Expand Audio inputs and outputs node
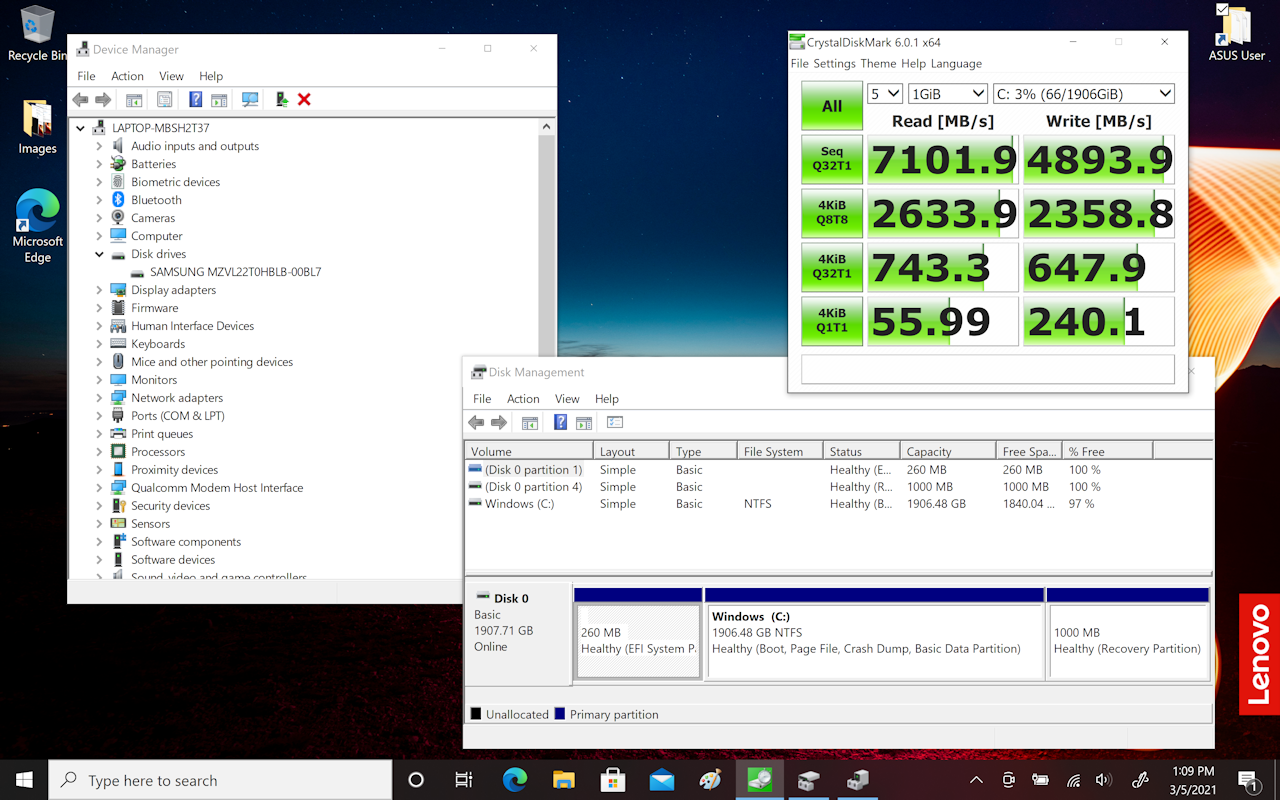The image size is (1280, 800). click(x=99, y=146)
